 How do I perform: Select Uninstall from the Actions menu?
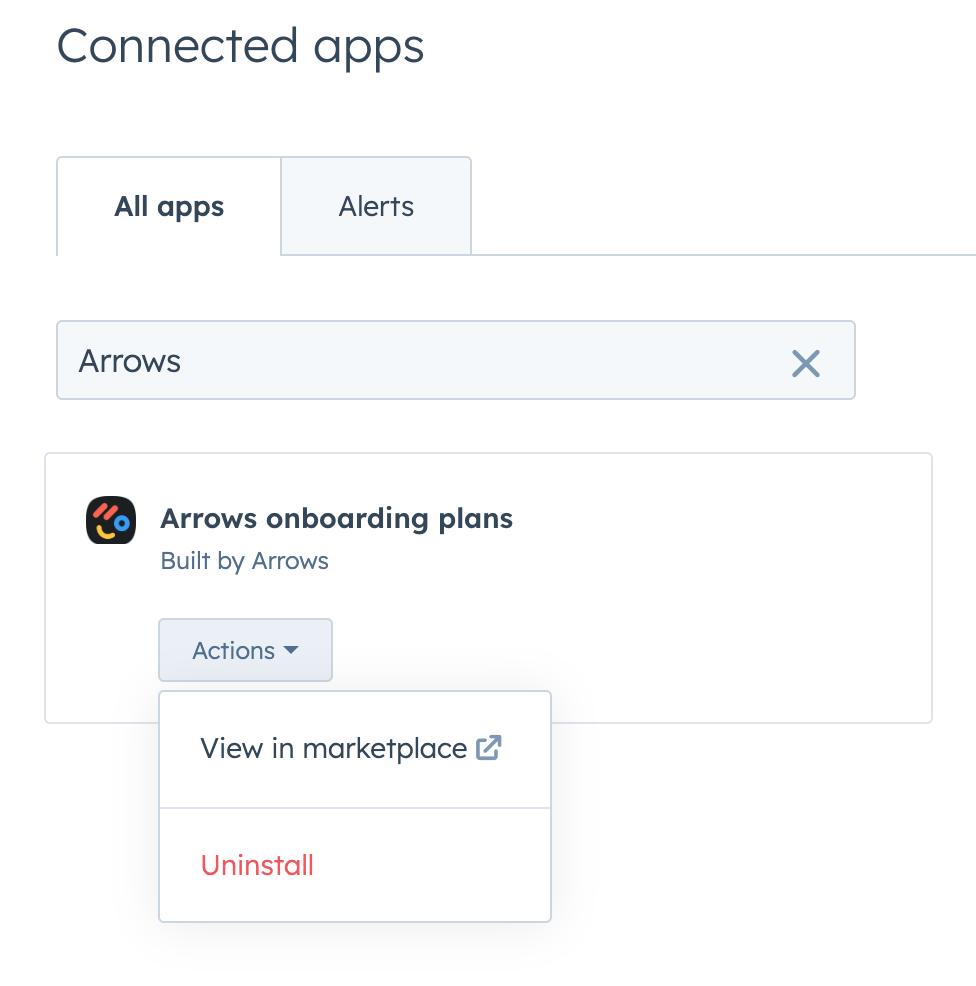[257, 865]
